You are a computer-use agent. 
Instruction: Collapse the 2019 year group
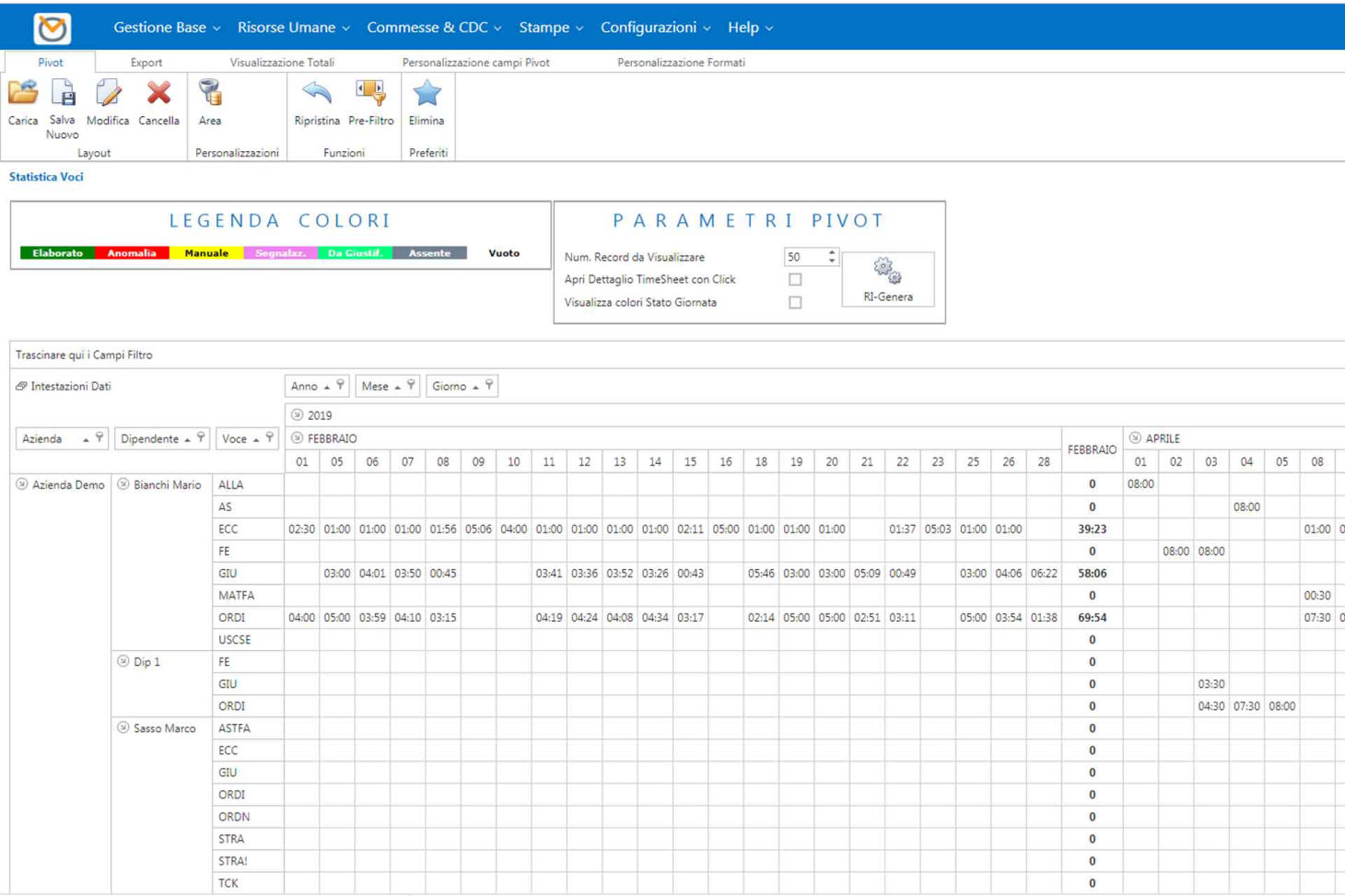pyautogui.click(x=297, y=415)
